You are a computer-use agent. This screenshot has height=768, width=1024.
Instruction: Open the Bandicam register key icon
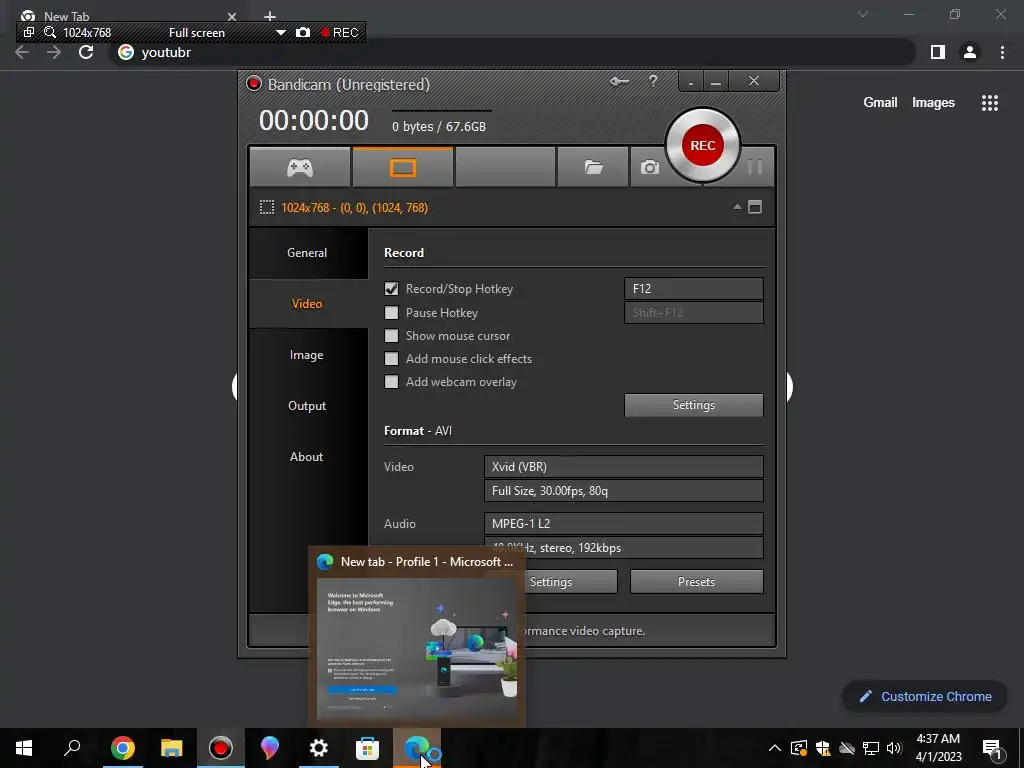[619, 81]
